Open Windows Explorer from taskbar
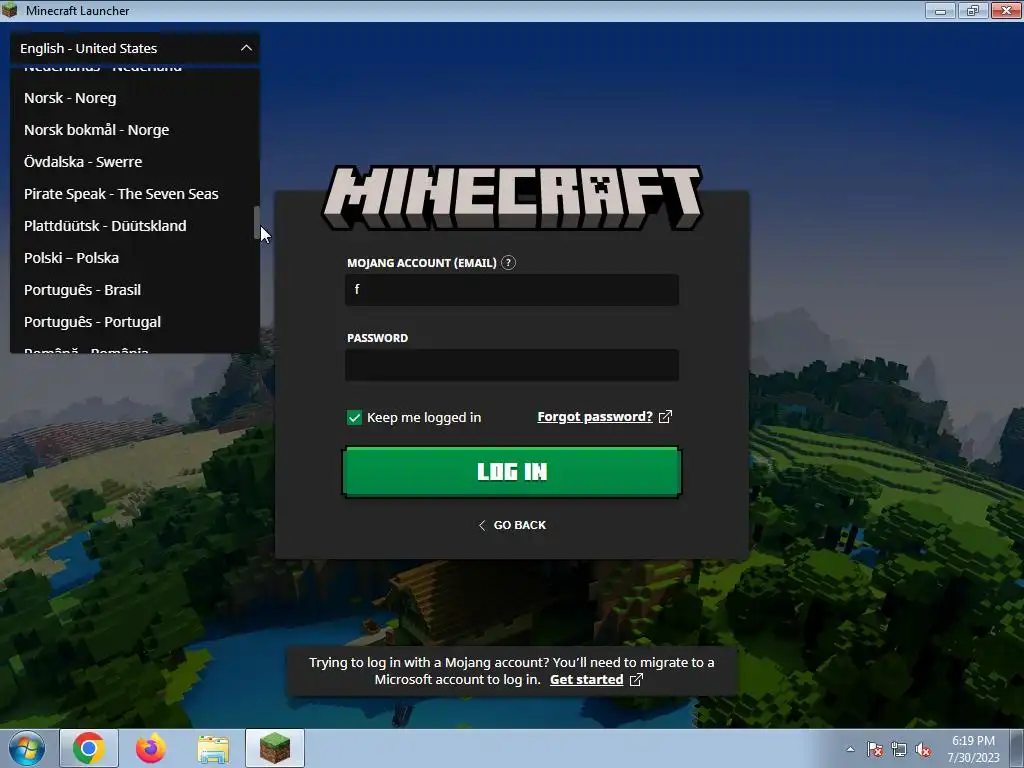 tap(213, 748)
